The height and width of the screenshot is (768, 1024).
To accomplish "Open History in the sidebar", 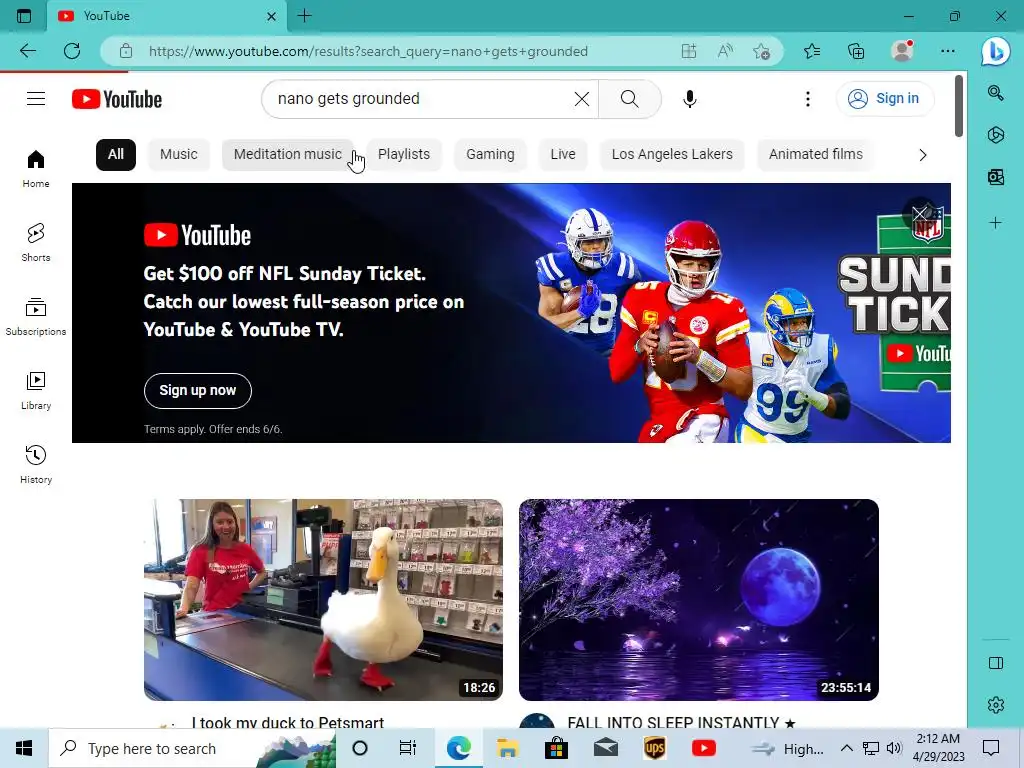I will (x=36, y=464).
